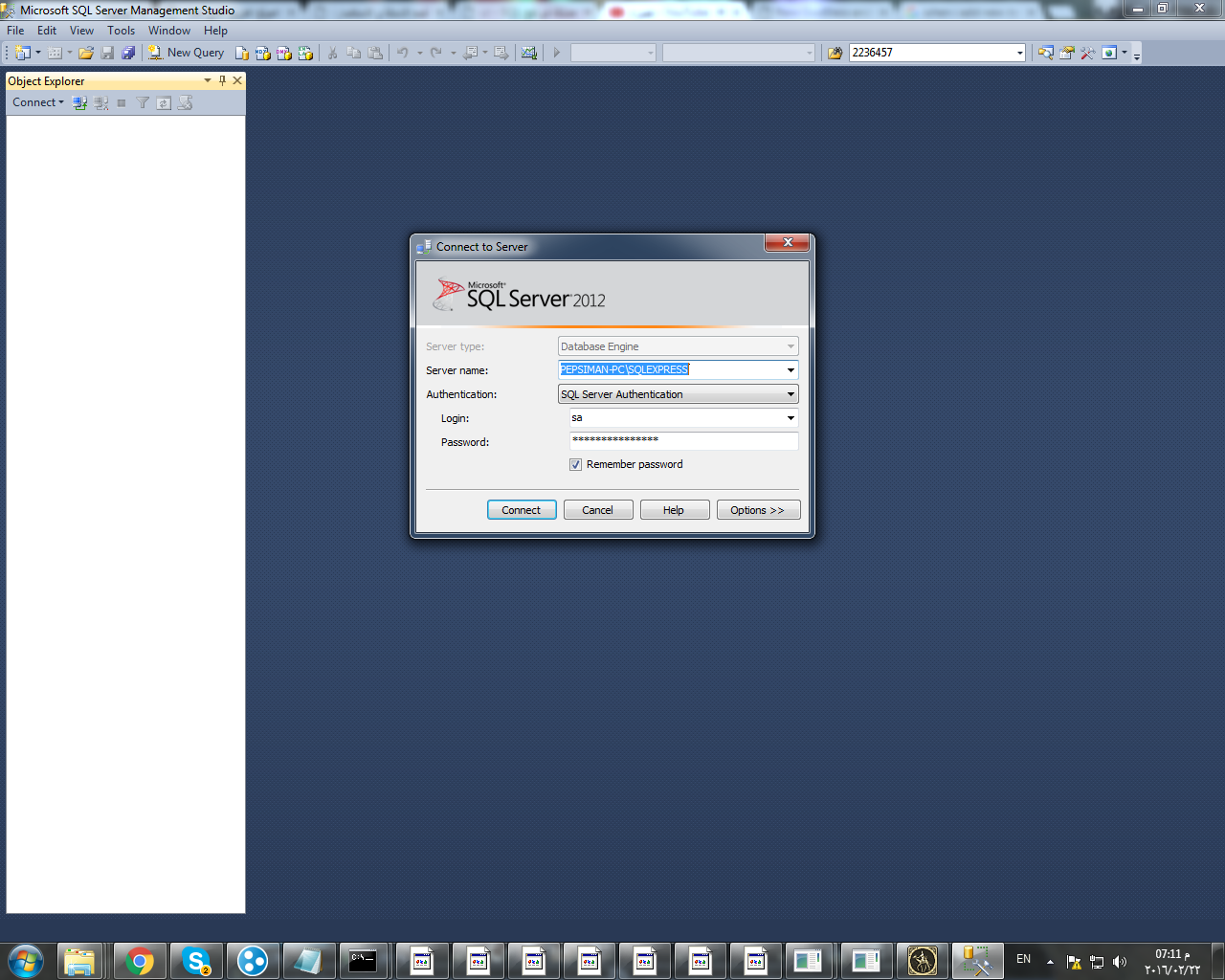Open the Edit menu

coord(47,31)
